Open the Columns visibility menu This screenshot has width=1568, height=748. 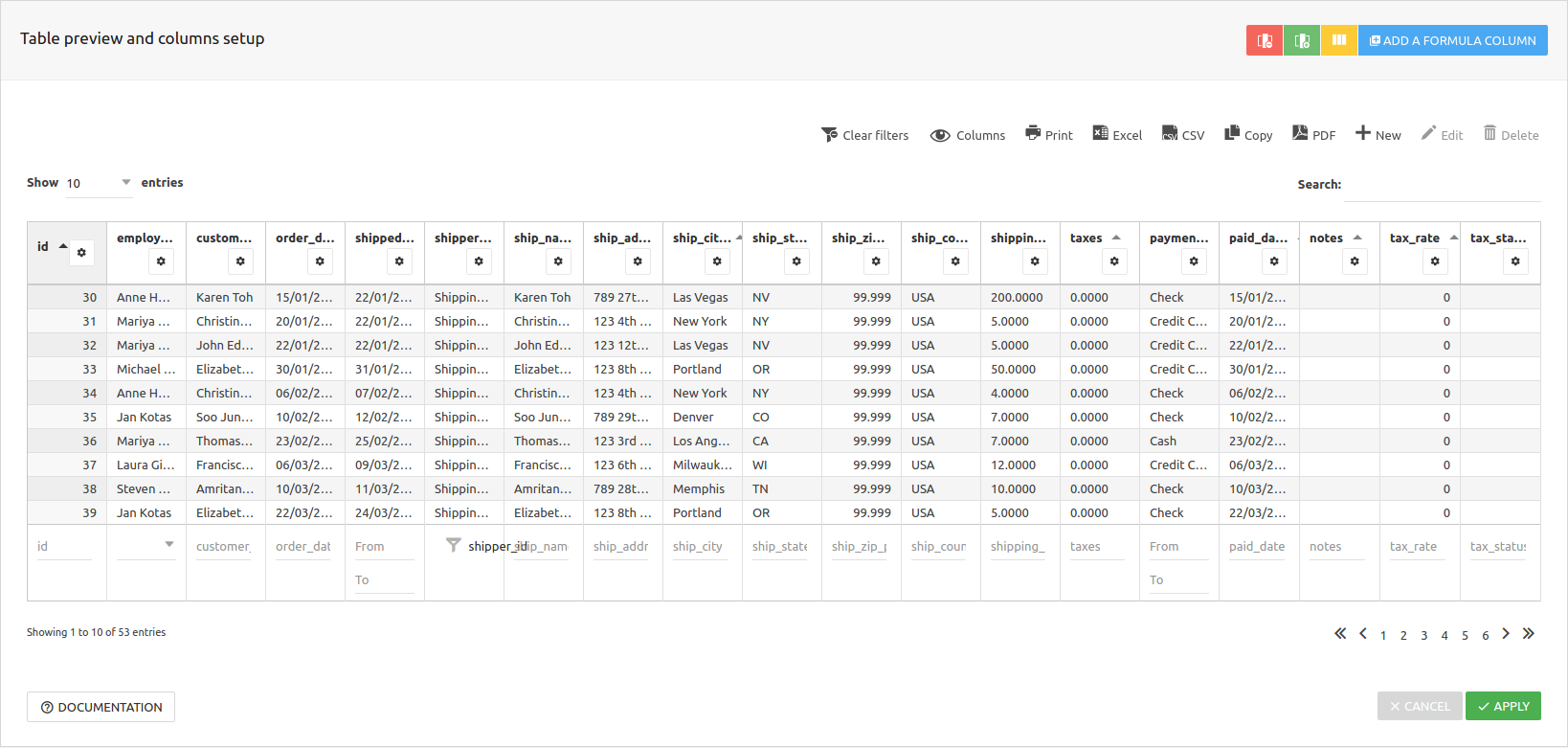pos(968,135)
